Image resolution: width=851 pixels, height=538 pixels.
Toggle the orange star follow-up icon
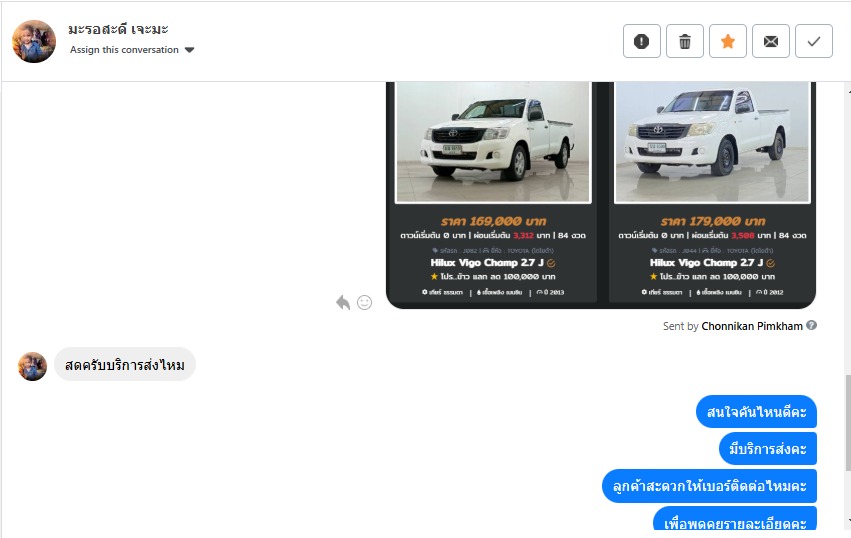(728, 41)
